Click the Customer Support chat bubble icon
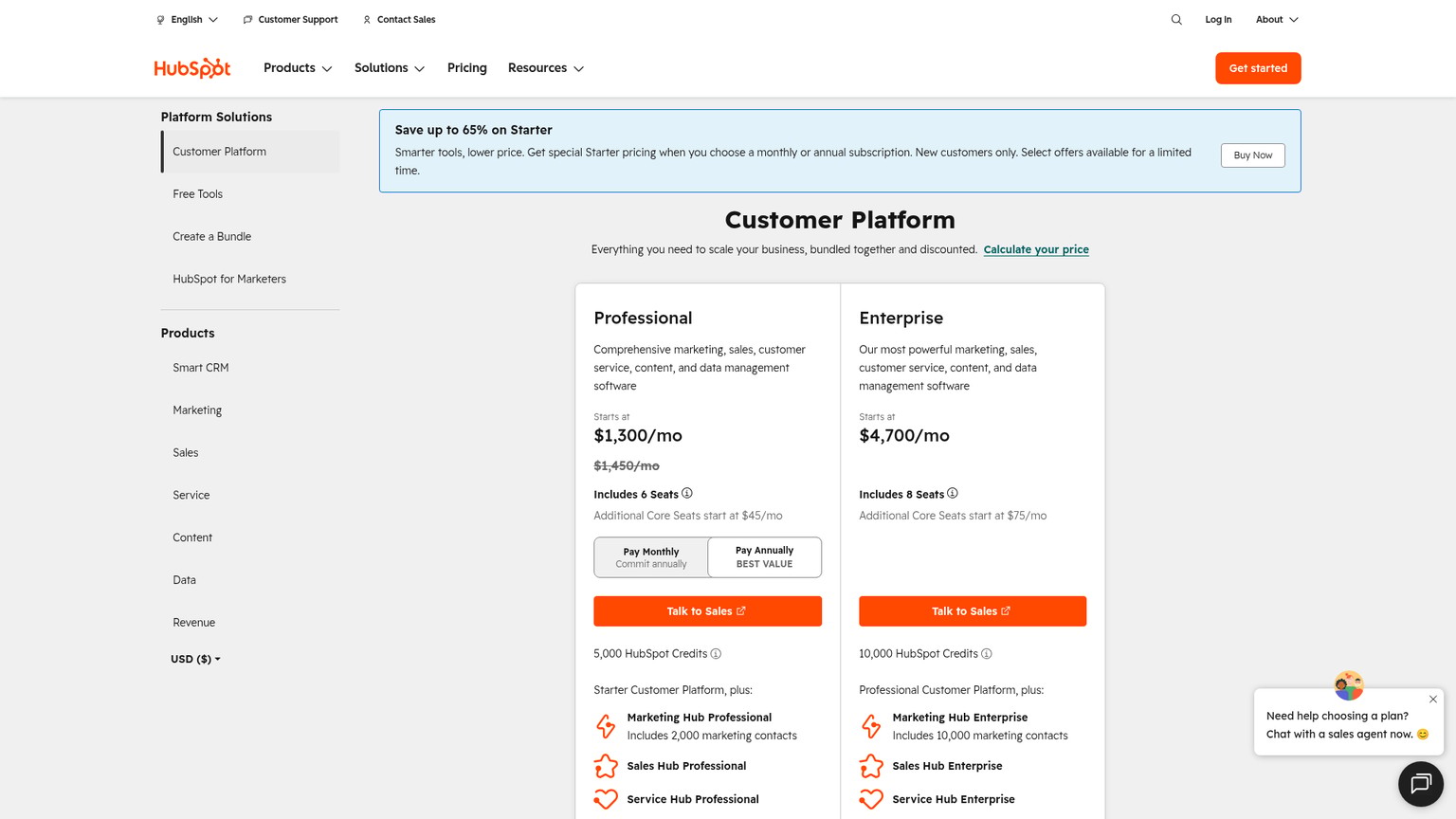Viewport: 1456px width, 819px height. 247,20
